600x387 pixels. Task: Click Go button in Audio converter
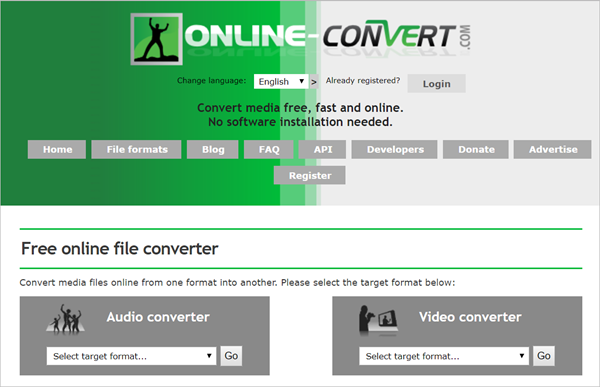point(231,356)
